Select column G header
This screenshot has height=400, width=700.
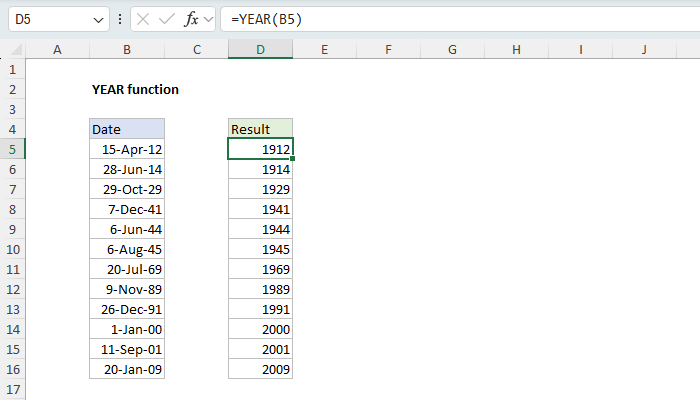(452, 49)
